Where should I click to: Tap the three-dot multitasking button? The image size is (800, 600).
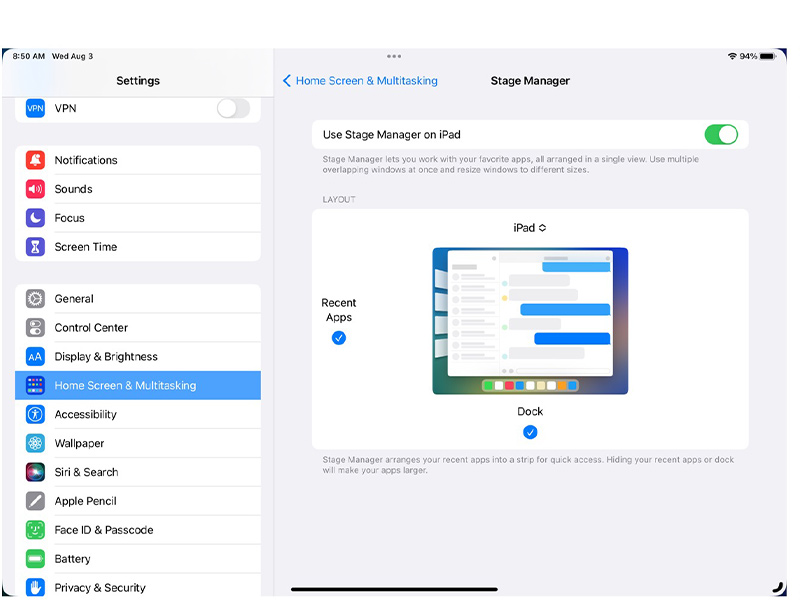(x=394, y=56)
